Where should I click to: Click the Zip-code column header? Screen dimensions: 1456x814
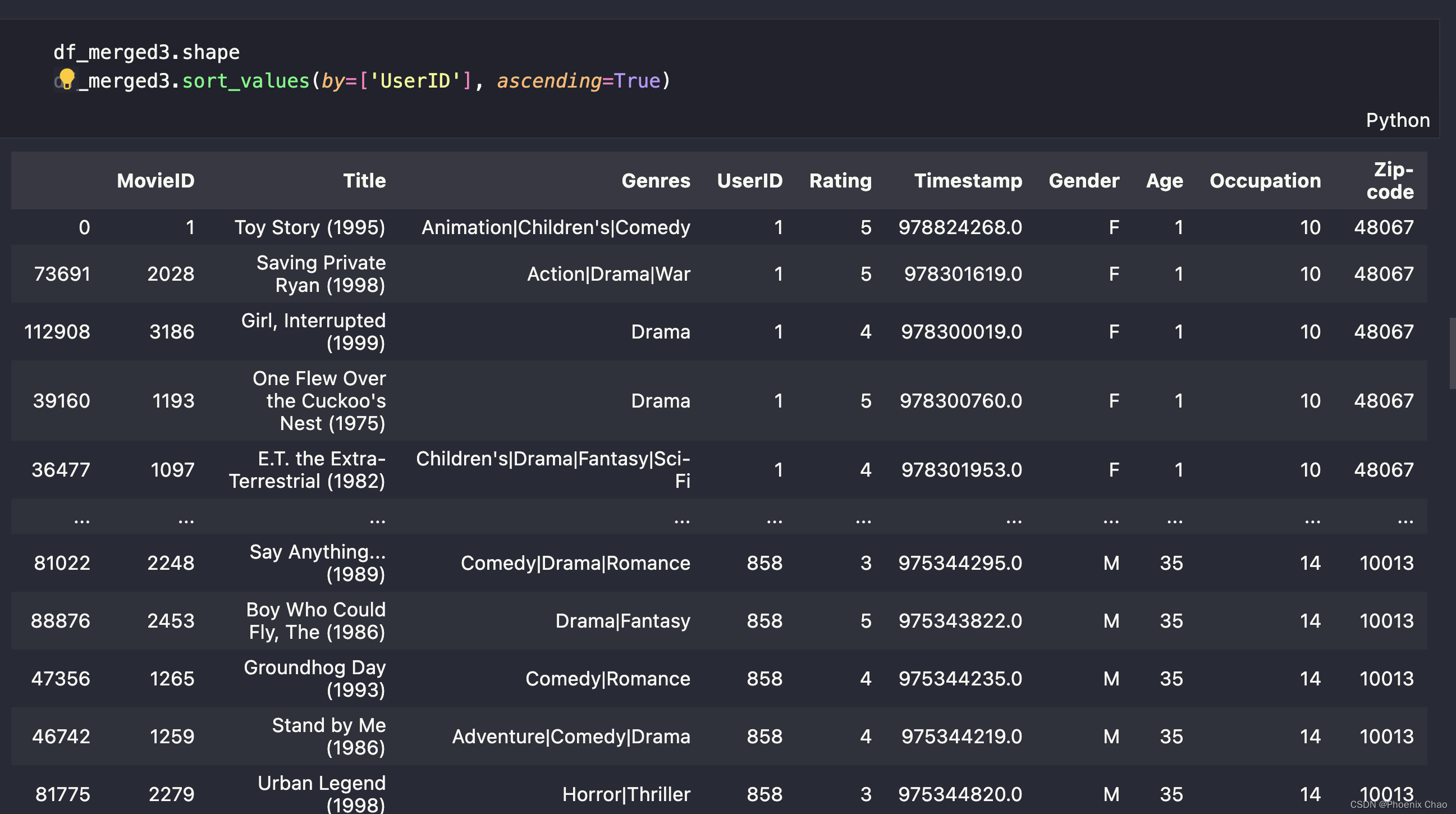click(1390, 181)
